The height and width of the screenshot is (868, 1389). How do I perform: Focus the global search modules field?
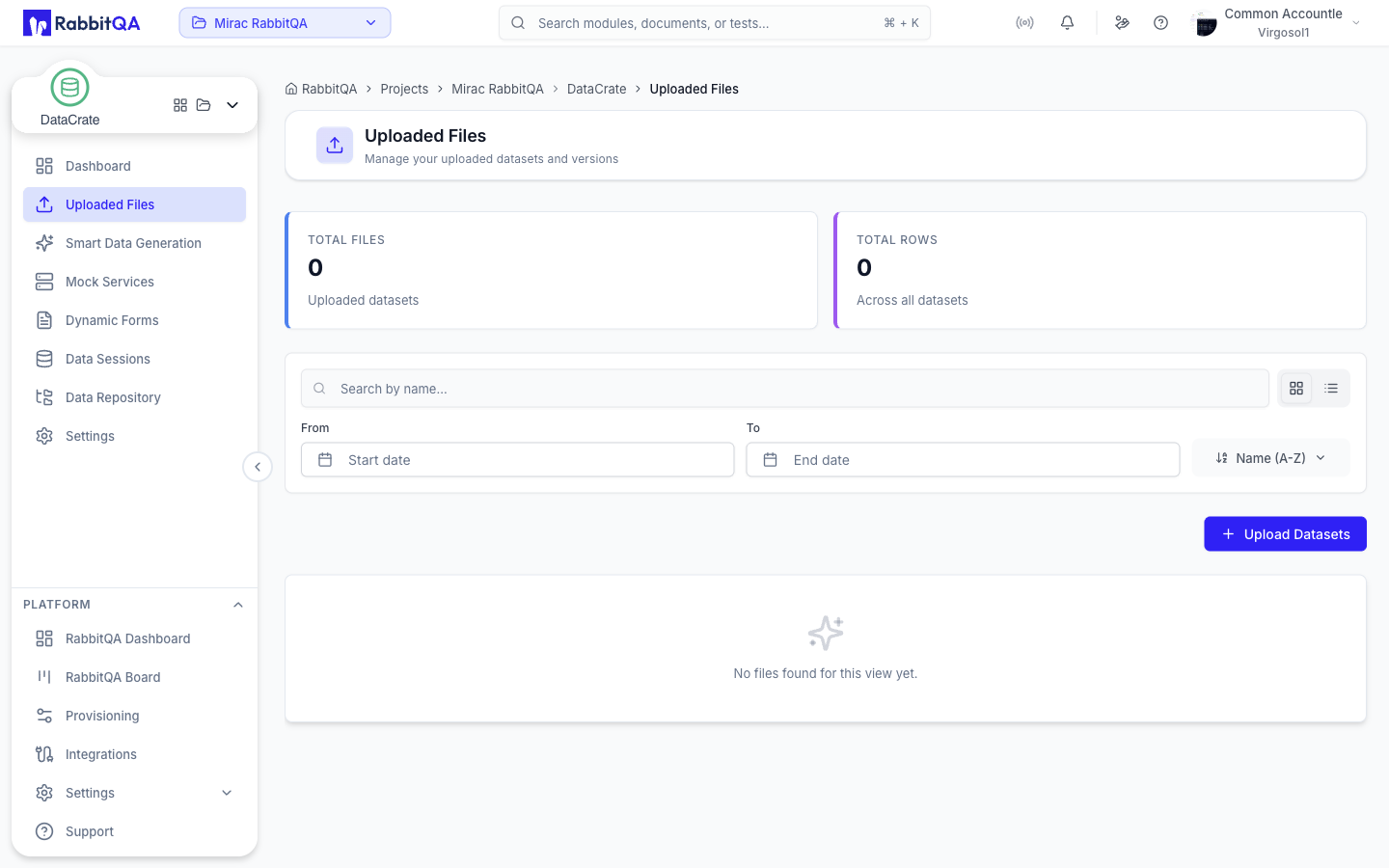715,23
